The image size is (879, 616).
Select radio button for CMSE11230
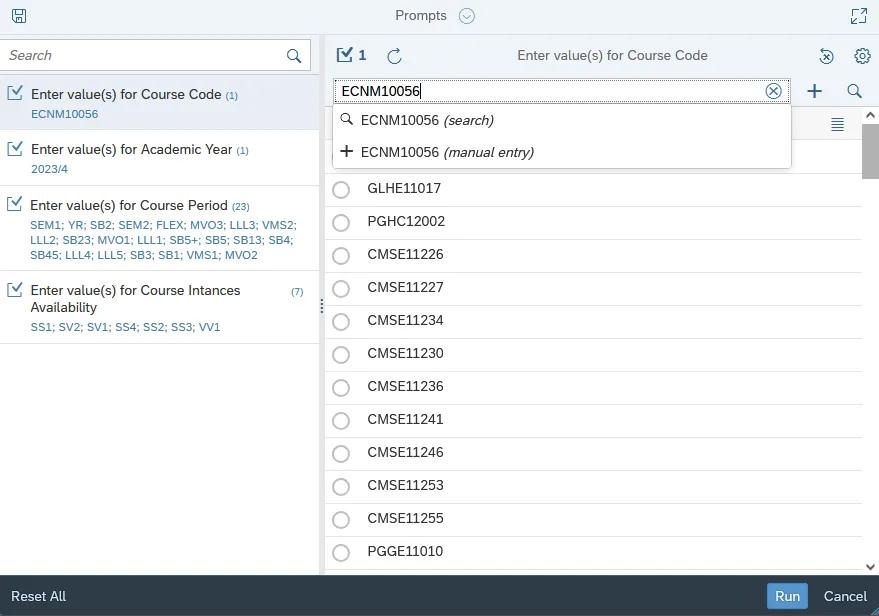(341, 354)
